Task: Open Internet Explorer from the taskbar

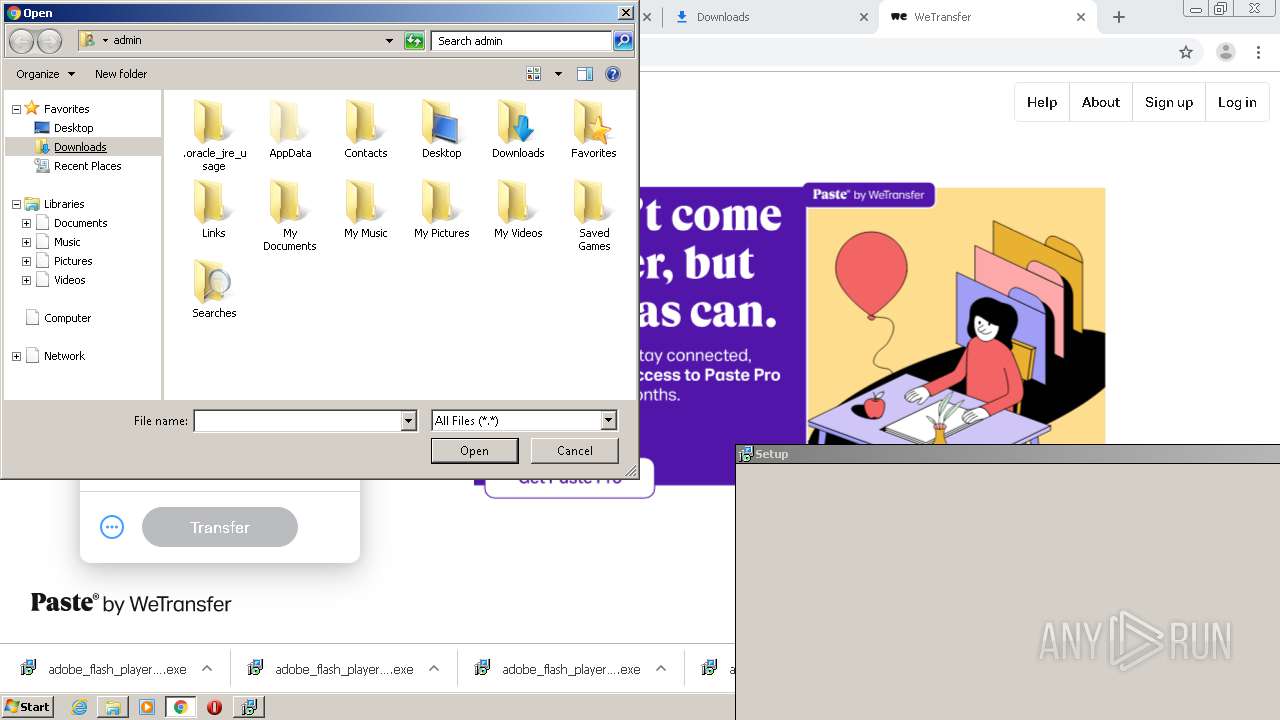Action: point(79,707)
